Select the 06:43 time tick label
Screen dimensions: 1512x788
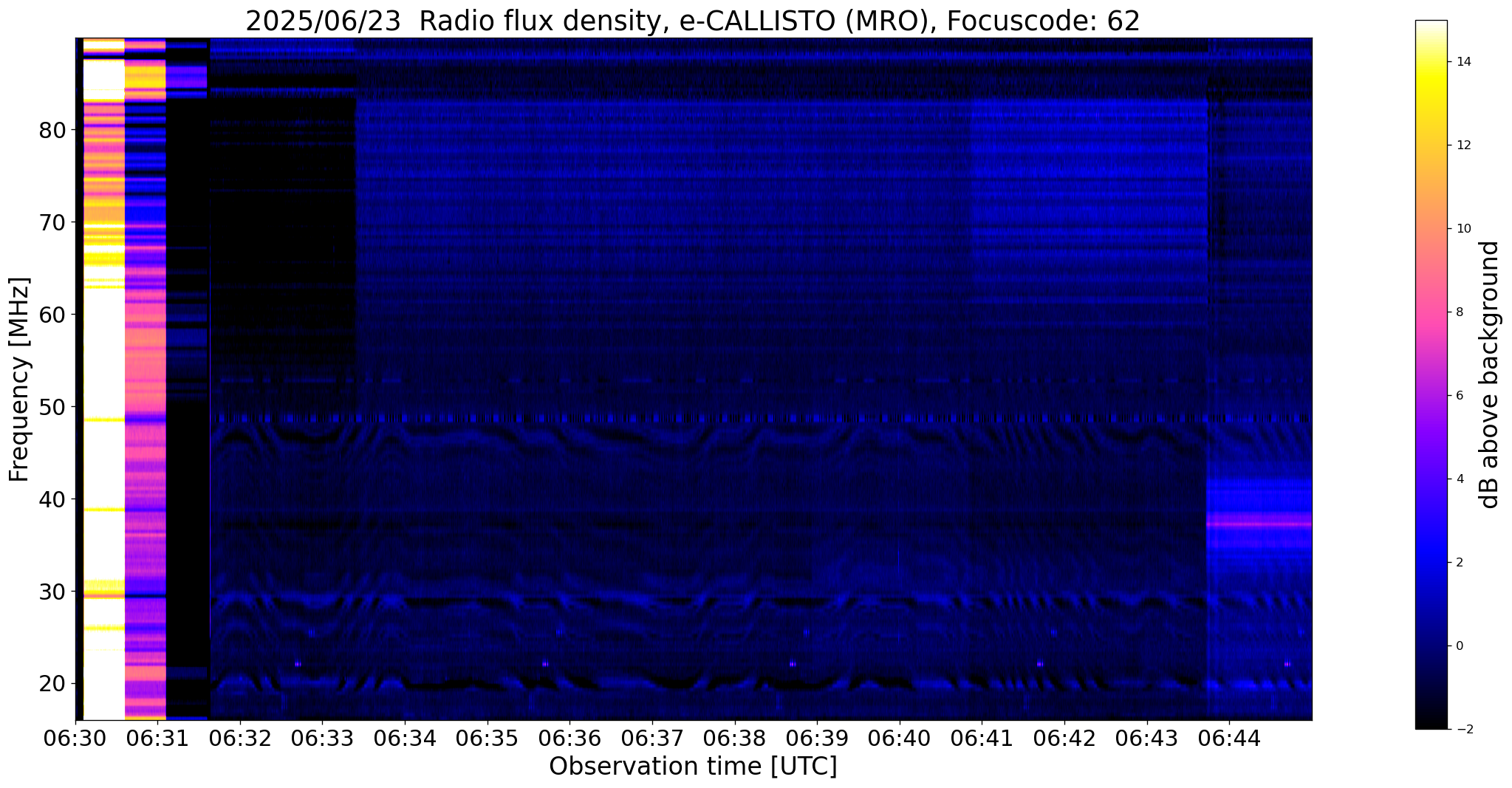[x=1147, y=739]
